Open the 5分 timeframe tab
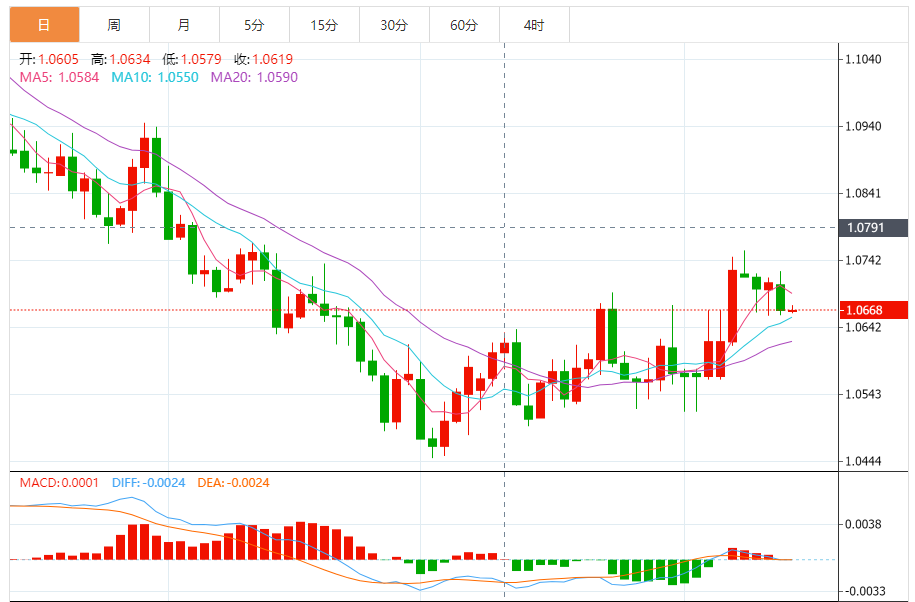 click(254, 25)
